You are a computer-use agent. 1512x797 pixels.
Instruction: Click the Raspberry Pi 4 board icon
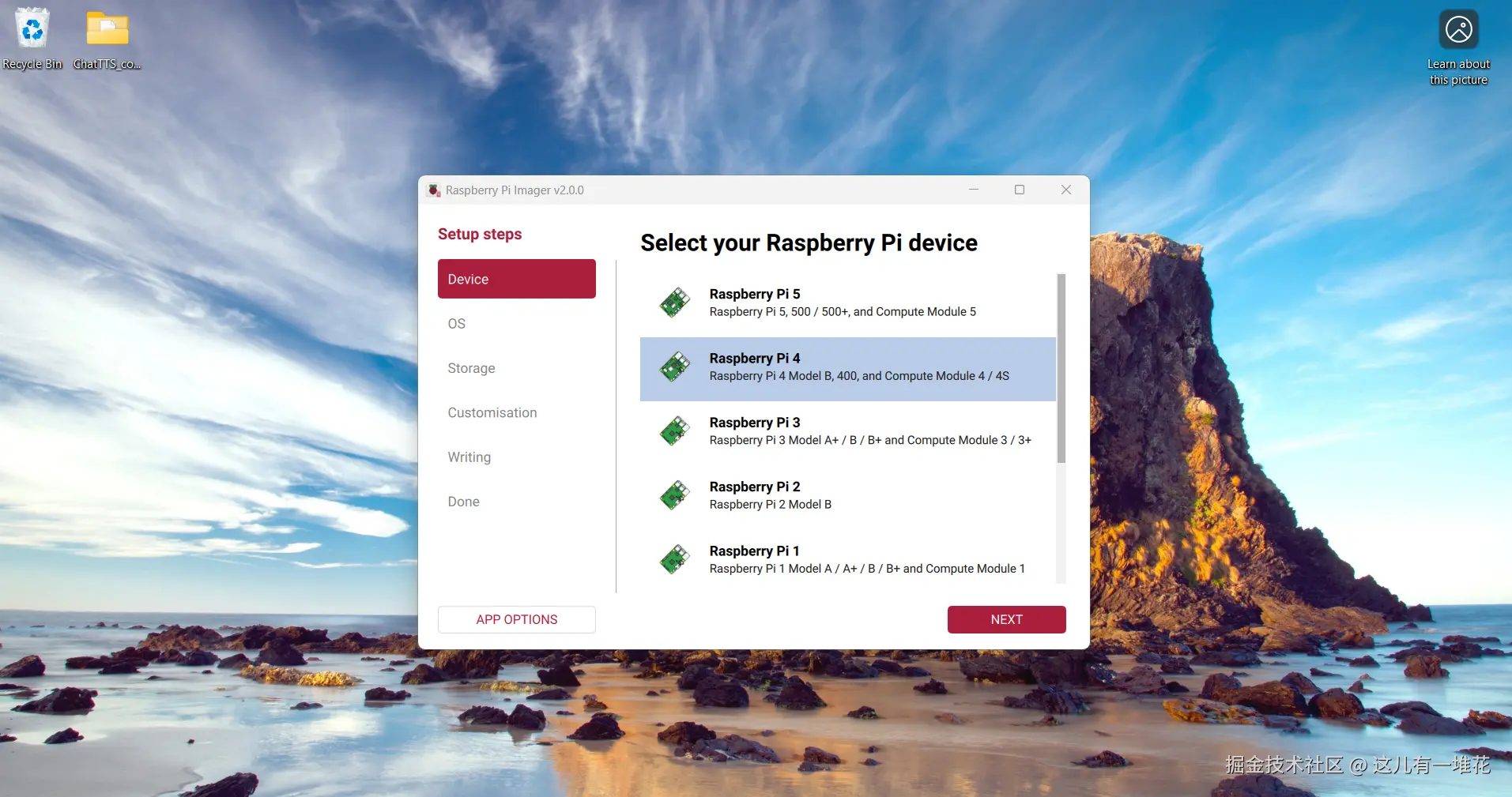tap(675, 367)
